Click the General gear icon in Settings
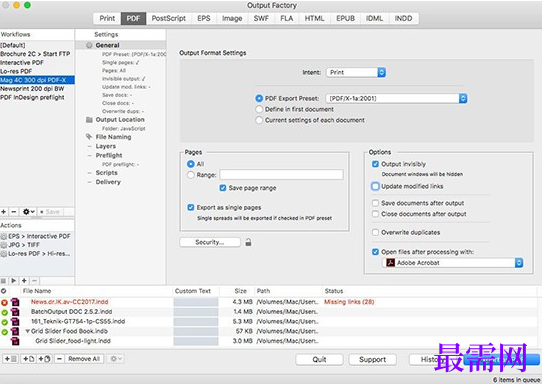Image resolution: width=546 pixels, height=389 pixels. pyautogui.click(x=89, y=45)
